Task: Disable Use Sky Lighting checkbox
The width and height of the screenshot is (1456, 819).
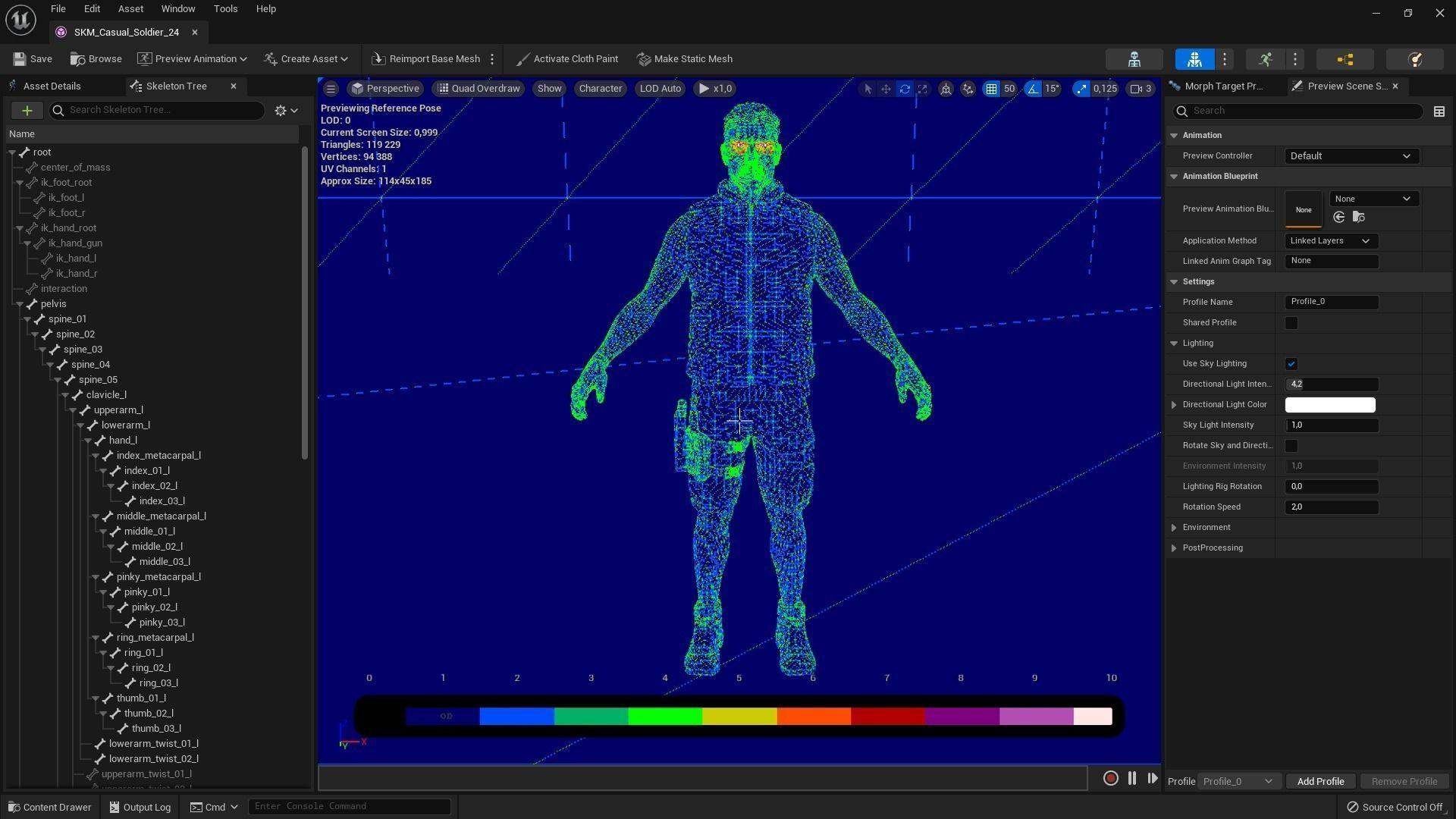Action: (x=1291, y=364)
